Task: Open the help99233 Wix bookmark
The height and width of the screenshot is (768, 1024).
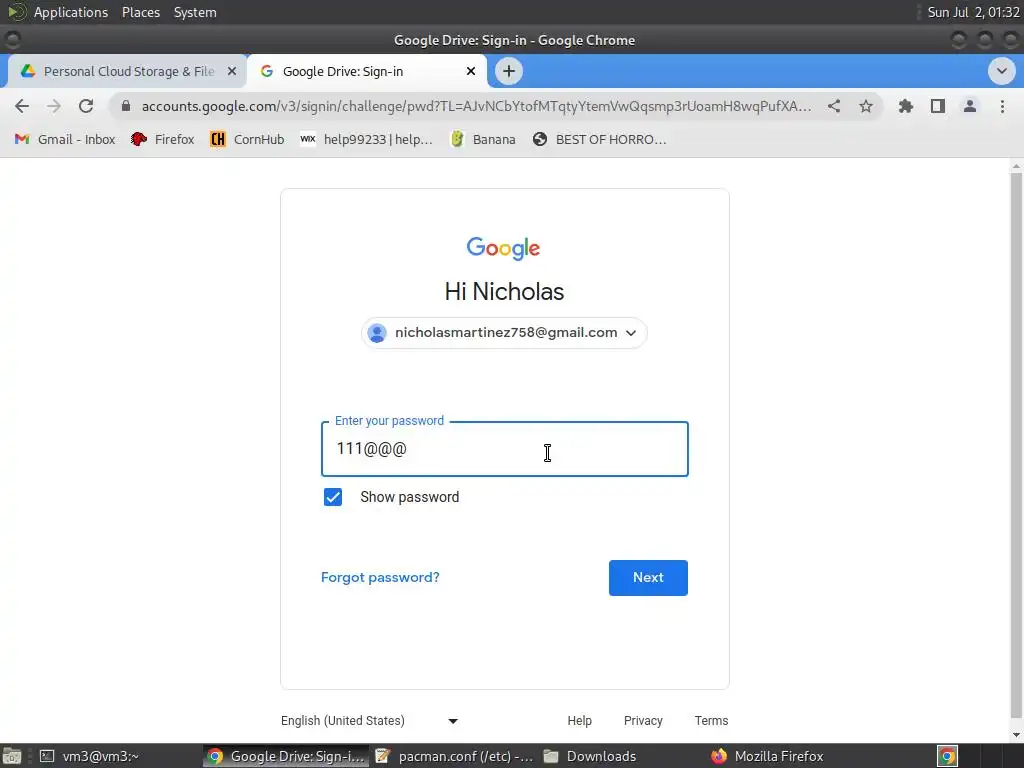Action: click(x=366, y=139)
